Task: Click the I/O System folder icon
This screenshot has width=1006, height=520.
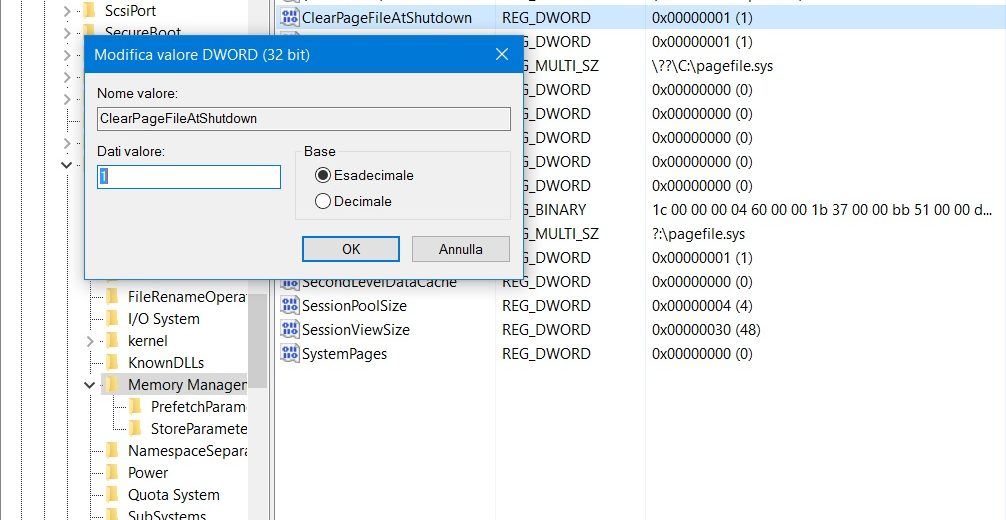Action: point(113,319)
